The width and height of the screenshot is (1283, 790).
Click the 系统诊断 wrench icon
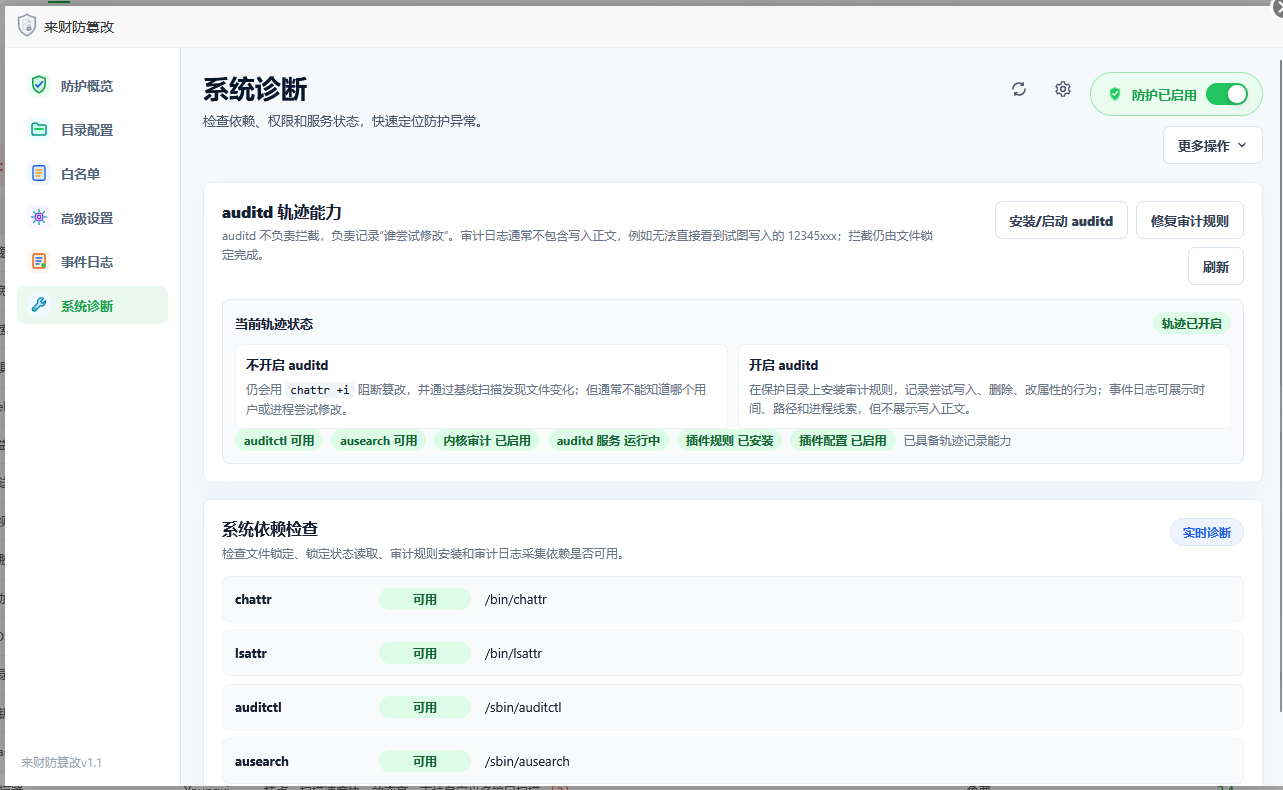coord(39,305)
